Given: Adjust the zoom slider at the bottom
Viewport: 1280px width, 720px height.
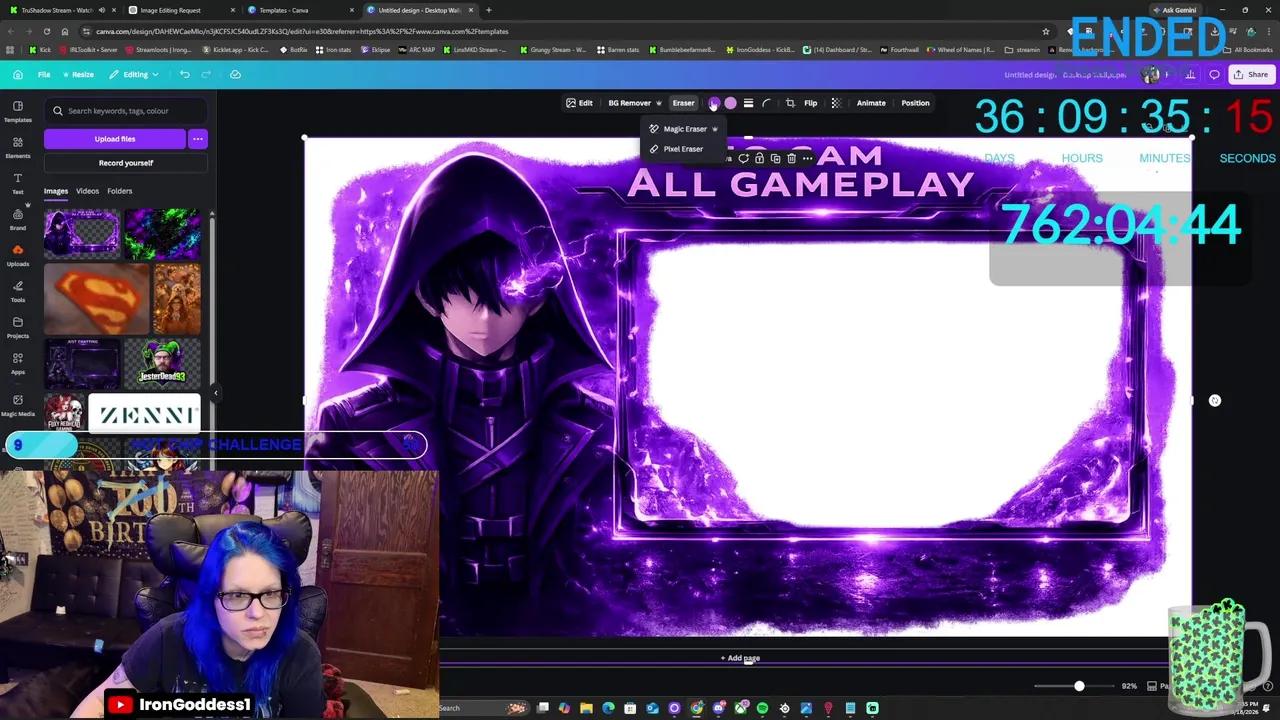Looking at the screenshot, I should coord(1078,686).
